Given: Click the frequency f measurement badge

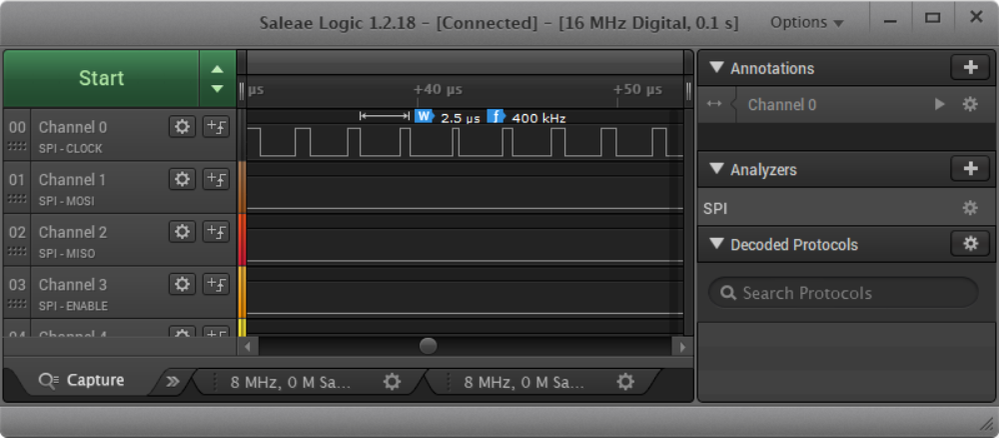Looking at the screenshot, I should 496,117.
